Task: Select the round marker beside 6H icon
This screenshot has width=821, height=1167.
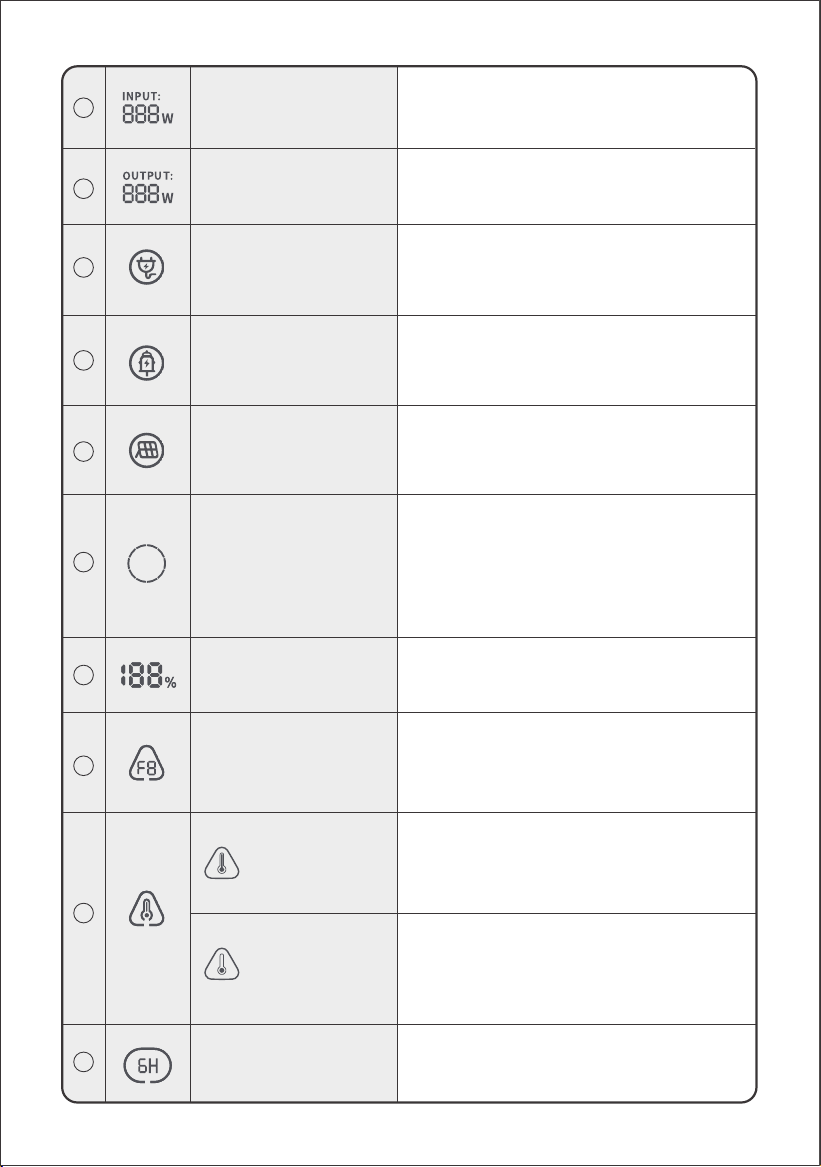Action: click(83, 1061)
